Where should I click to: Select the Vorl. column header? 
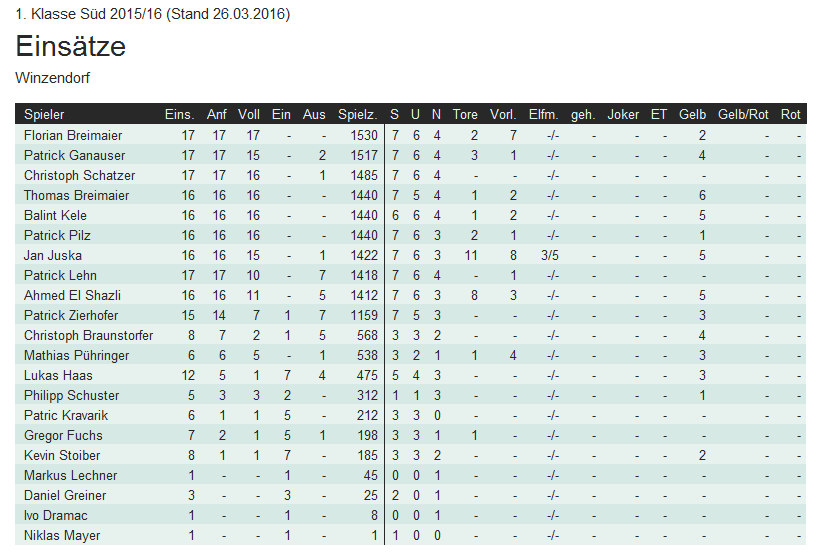(x=503, y=114)
